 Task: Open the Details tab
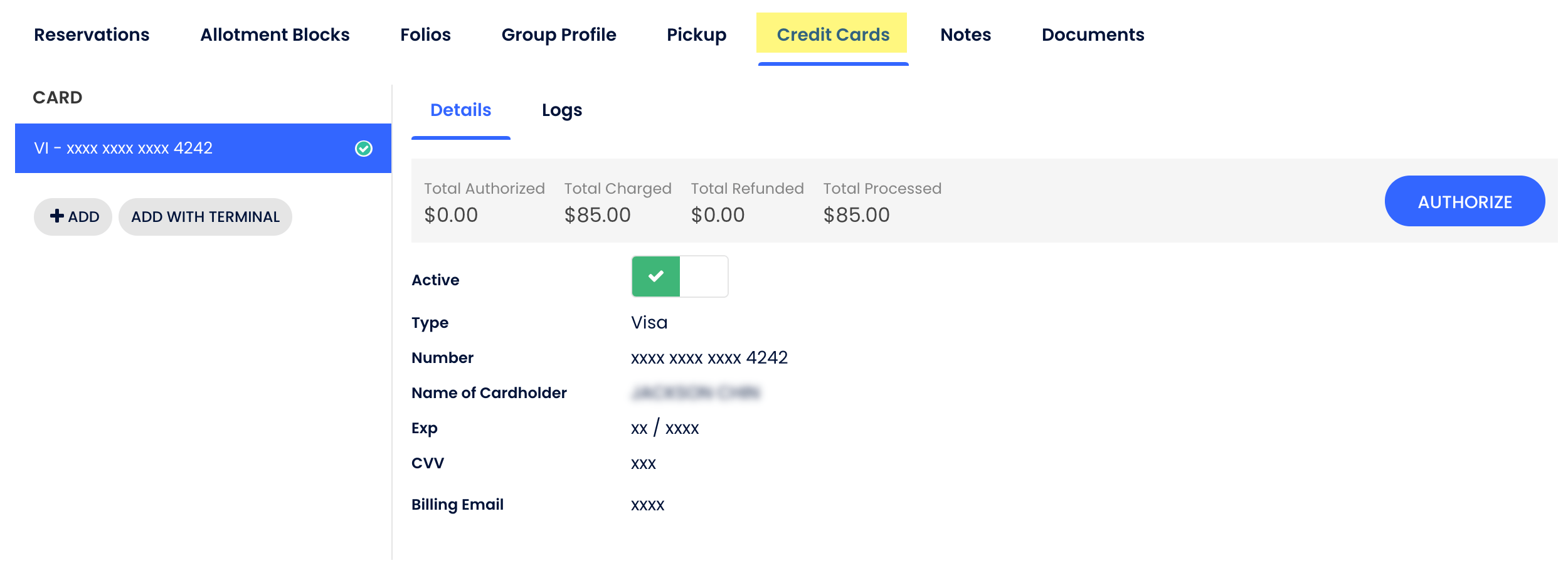(460, 110)
